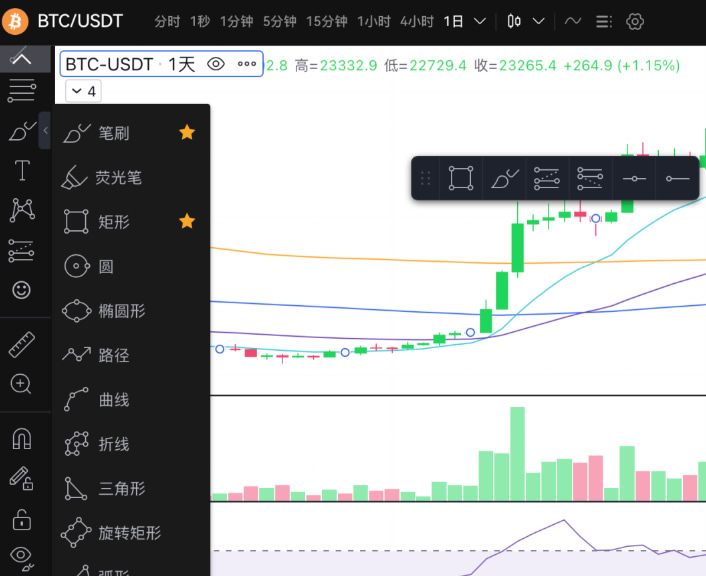Choose 圆 circle from the menu

point(131,266)
